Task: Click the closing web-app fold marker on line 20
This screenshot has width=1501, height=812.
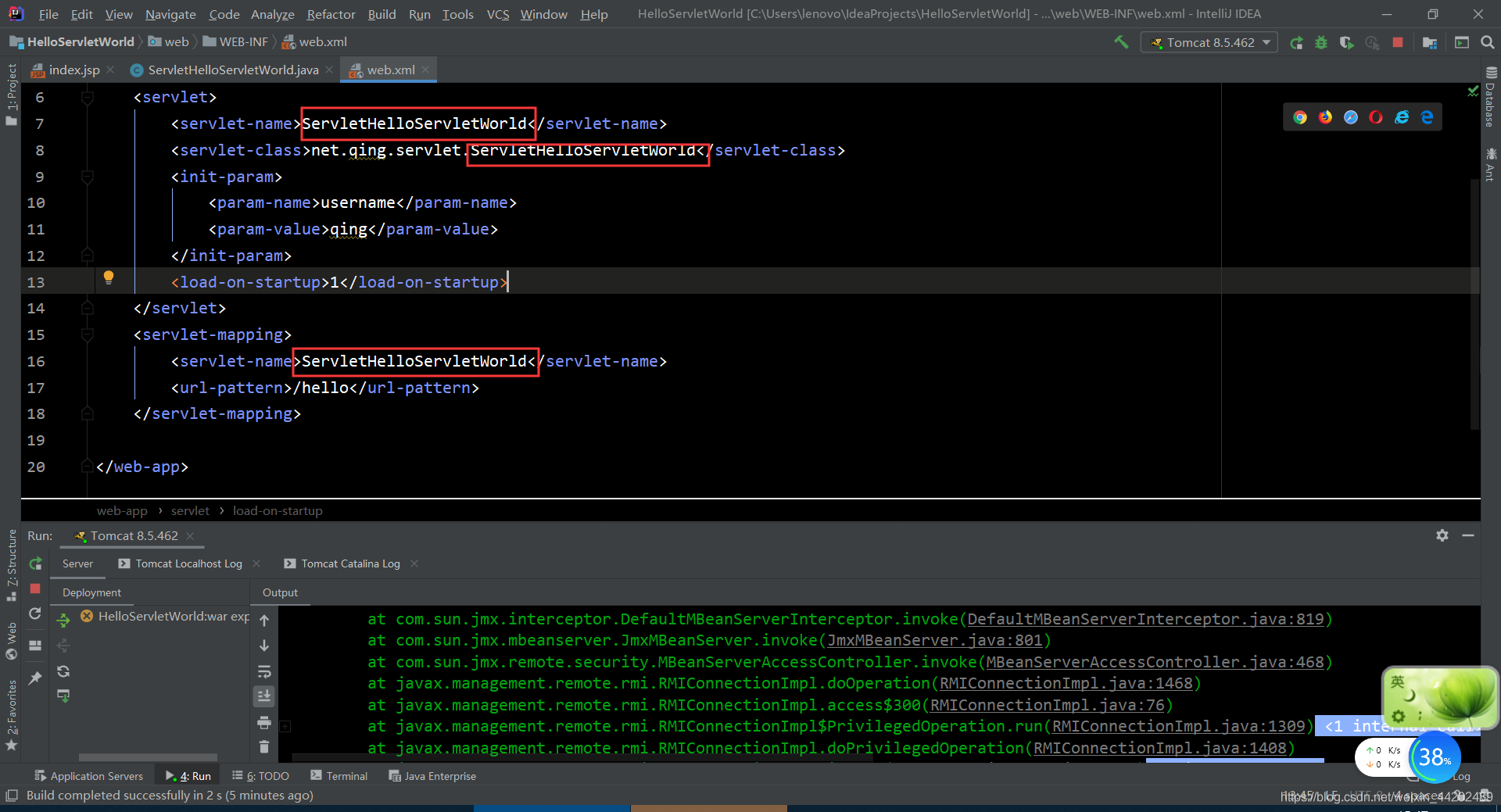Action: tap(88, 467)
